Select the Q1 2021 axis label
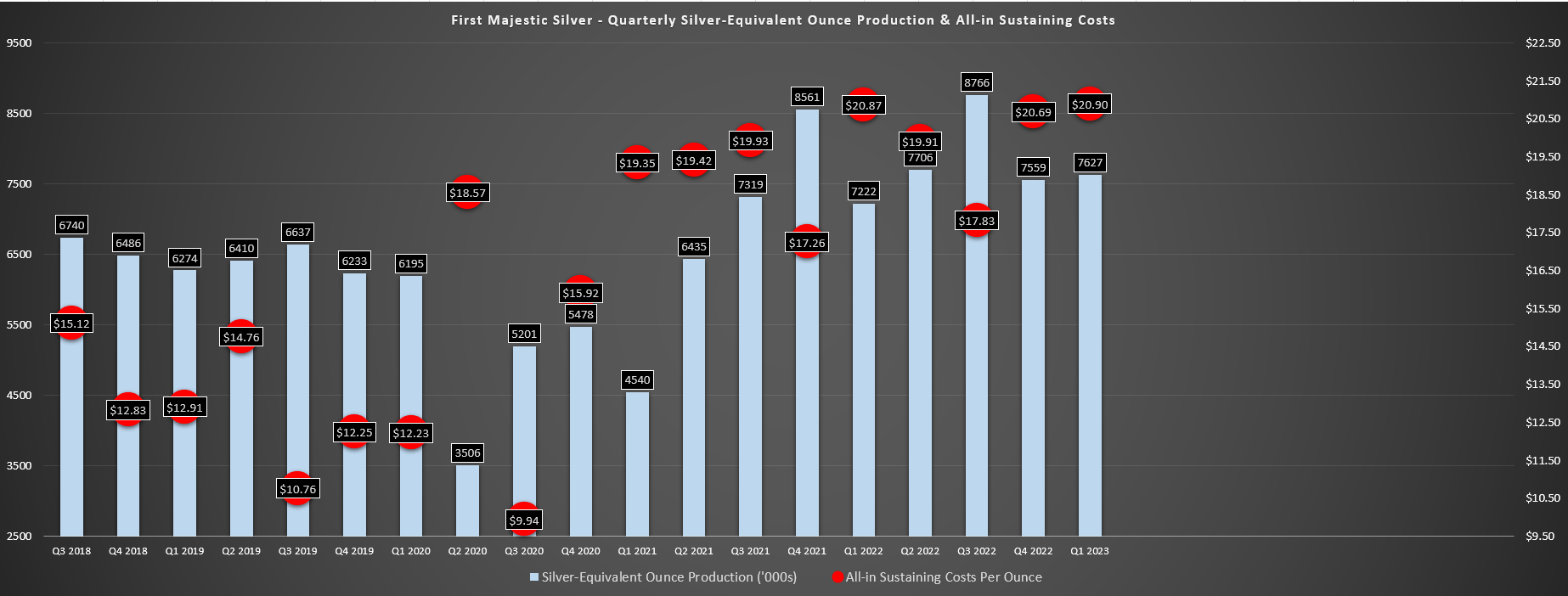The height and width of the screenshot is (596, 1568). point(637,551)
